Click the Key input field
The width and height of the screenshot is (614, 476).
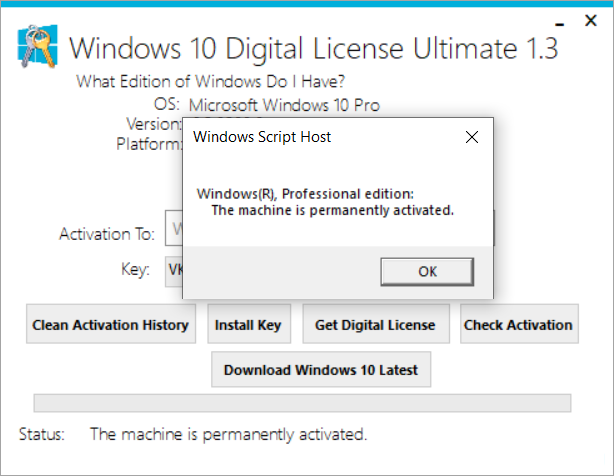point(174,271)
